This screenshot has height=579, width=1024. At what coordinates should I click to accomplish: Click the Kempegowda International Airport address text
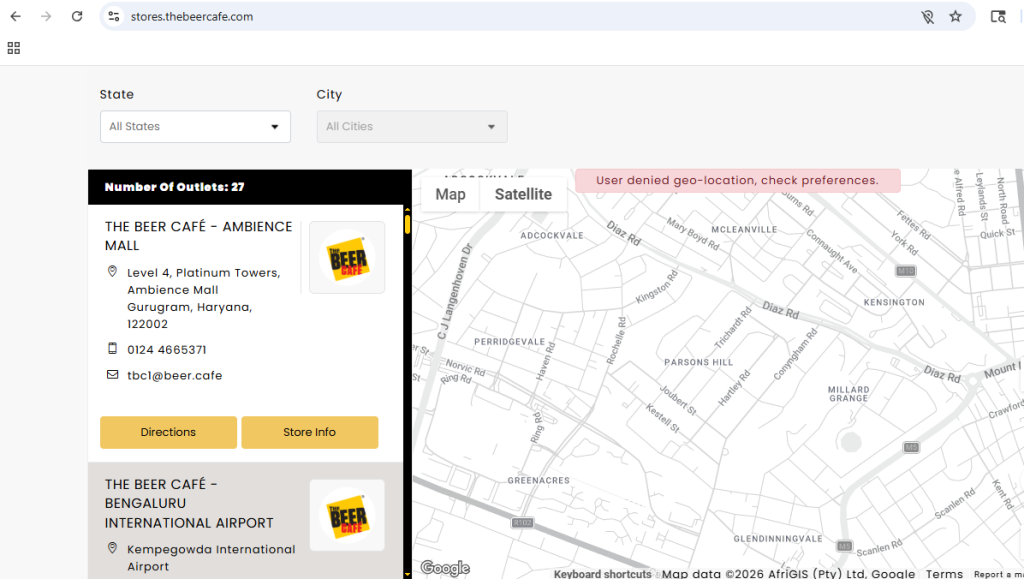click(211, 558)
